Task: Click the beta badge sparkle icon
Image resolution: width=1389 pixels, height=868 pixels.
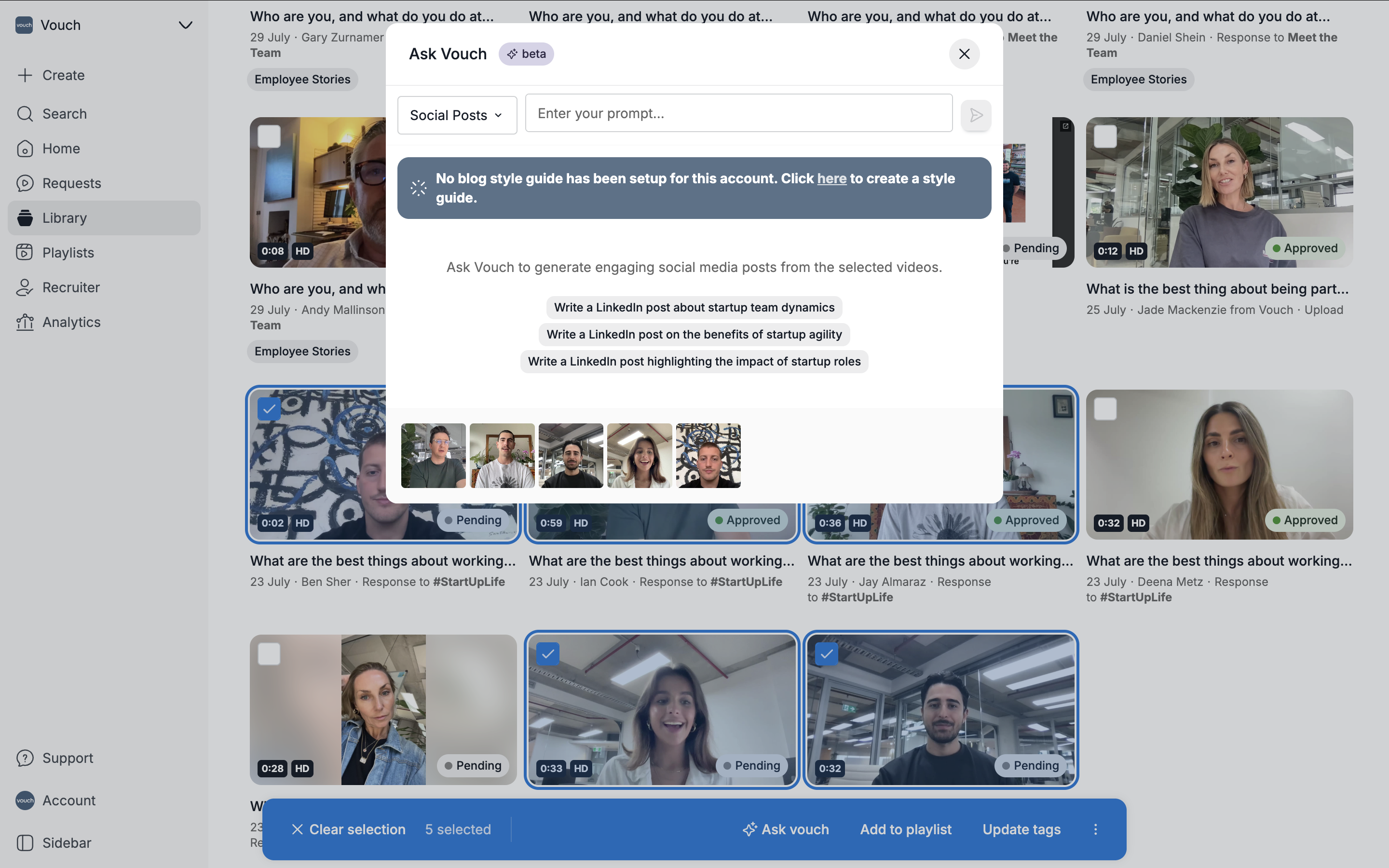Action: pos(512,54)
